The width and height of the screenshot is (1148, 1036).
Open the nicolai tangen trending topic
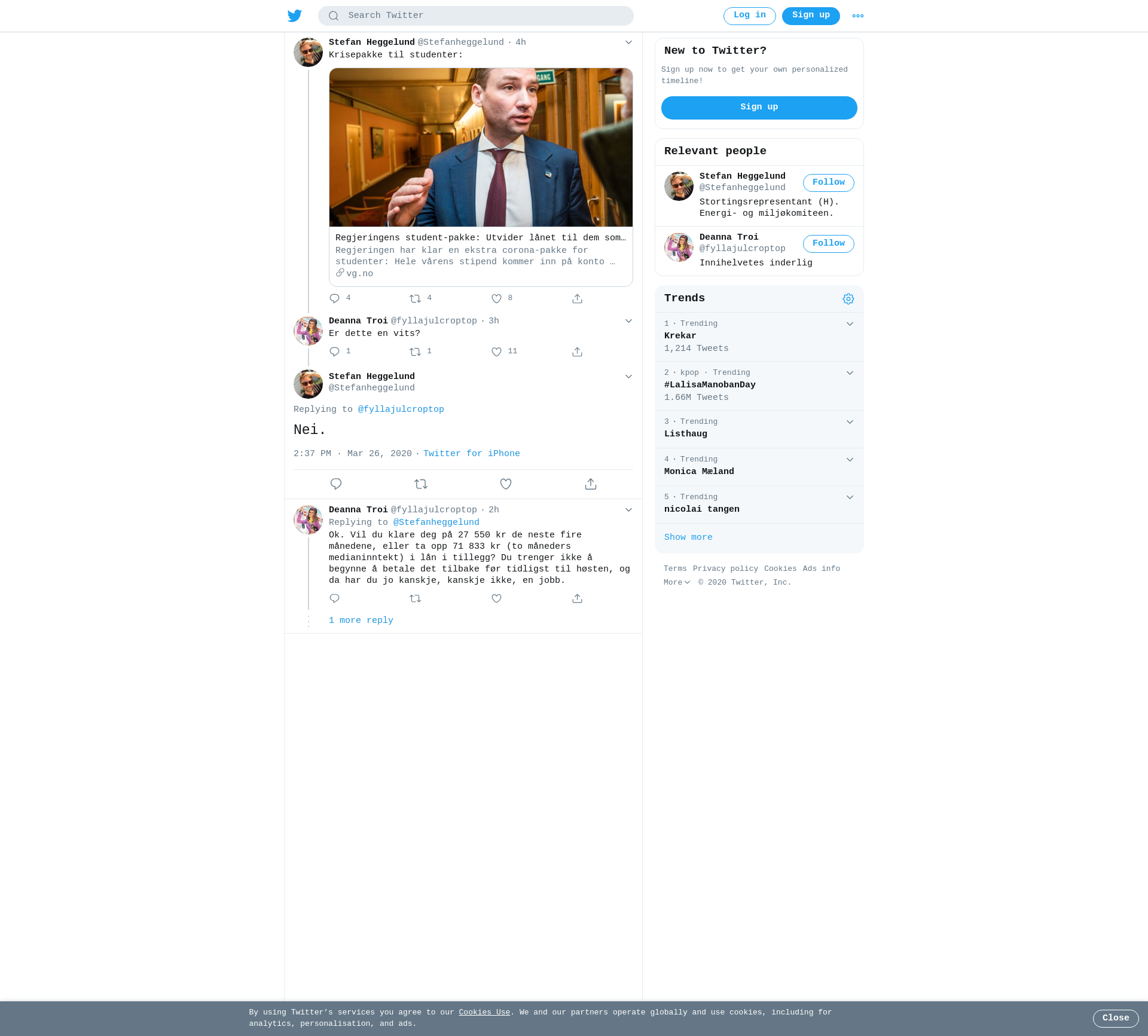click(x=702, y=509)
